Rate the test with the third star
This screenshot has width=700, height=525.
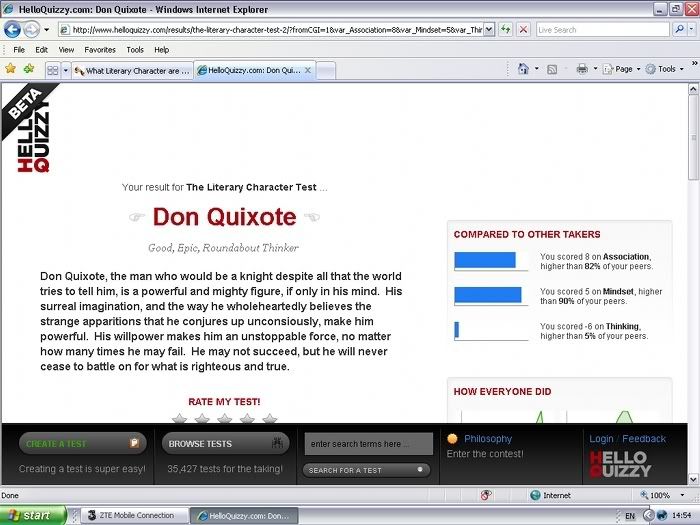tap(225, 418)
